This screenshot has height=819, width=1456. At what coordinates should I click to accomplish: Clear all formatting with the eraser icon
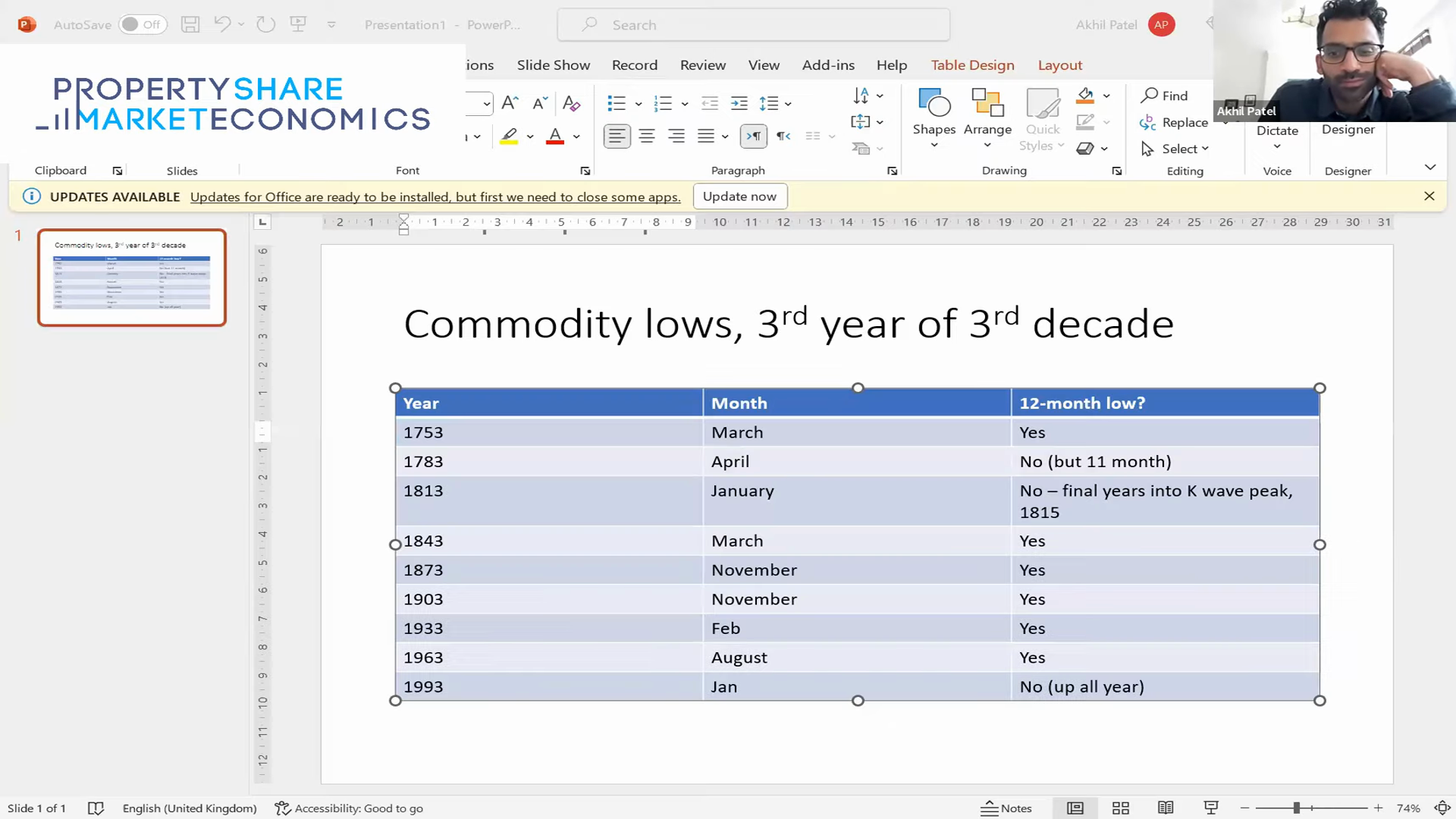coord(571,103)
